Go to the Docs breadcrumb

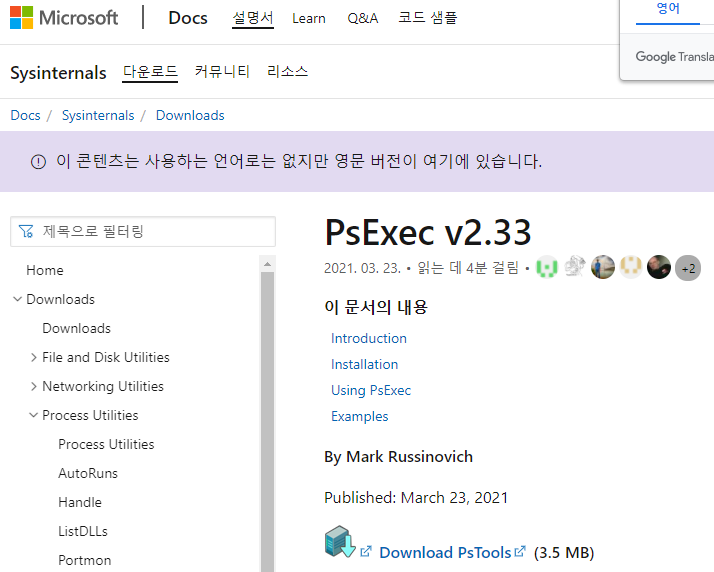[x=26, y=116]
